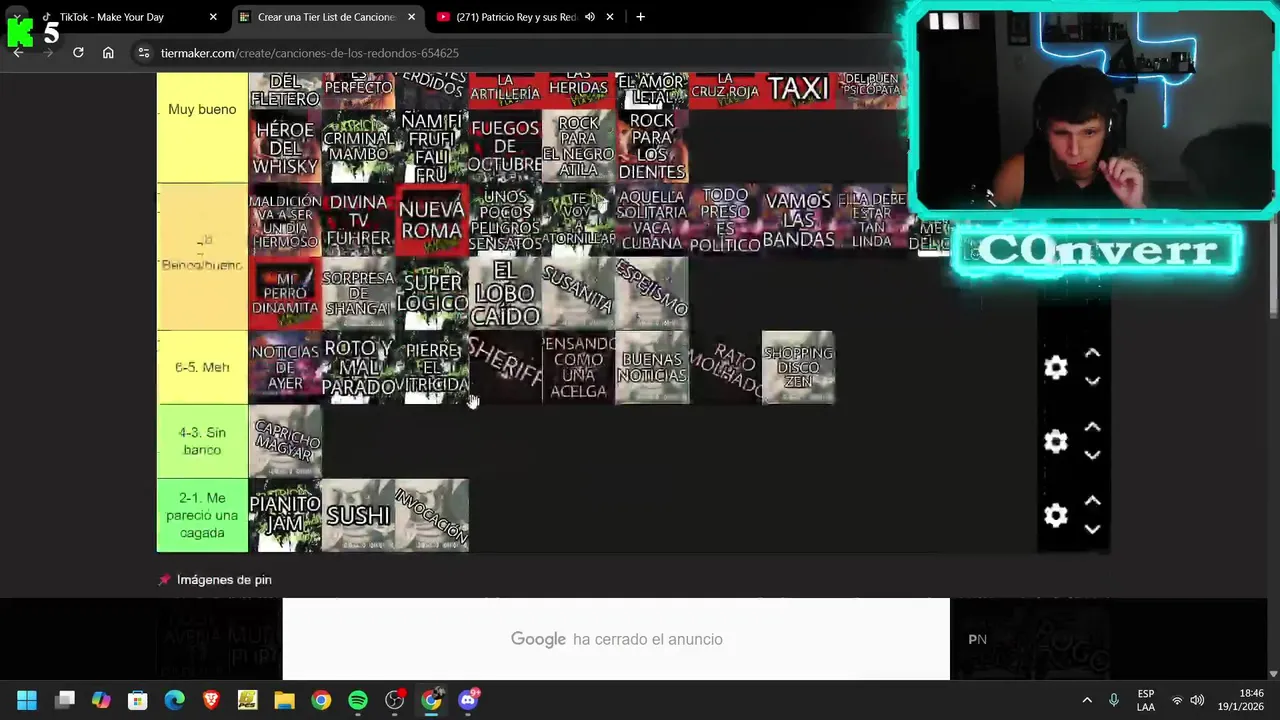Launch Microsoft Edge from the taskbar

click(174, 700)
